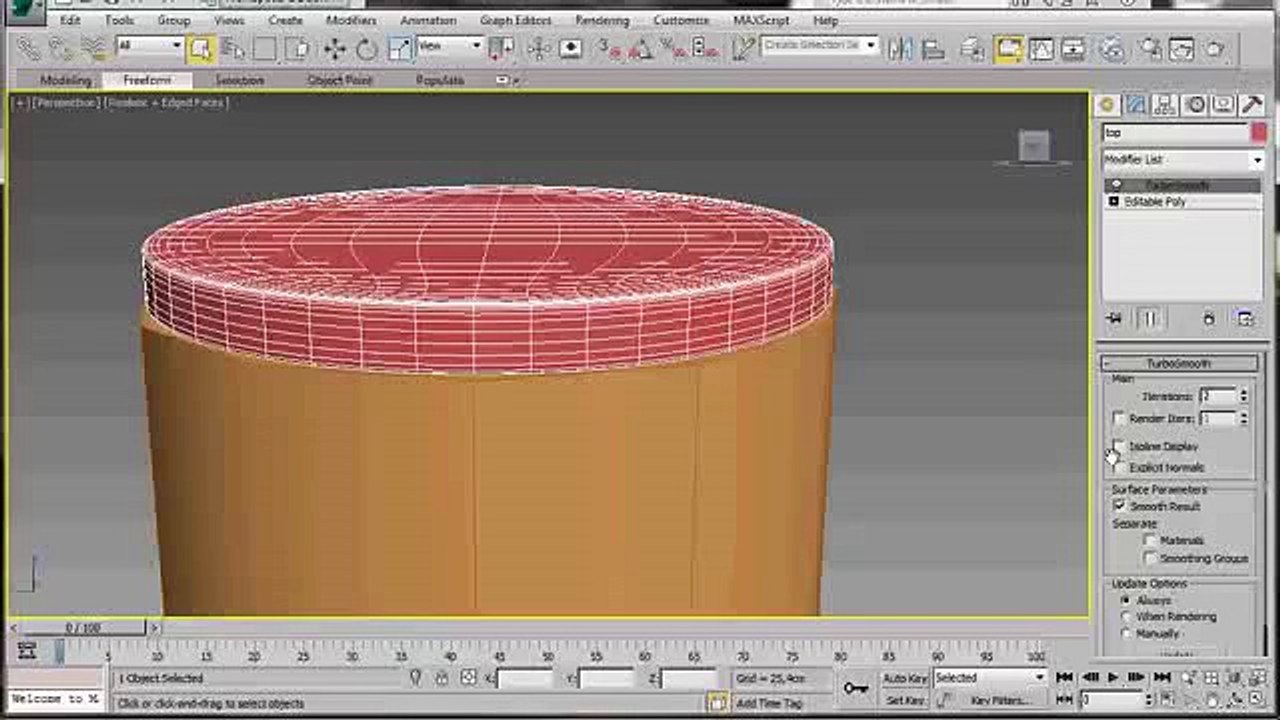Select the Select Object tool
1280x720 pixels.
coord(201,48)
